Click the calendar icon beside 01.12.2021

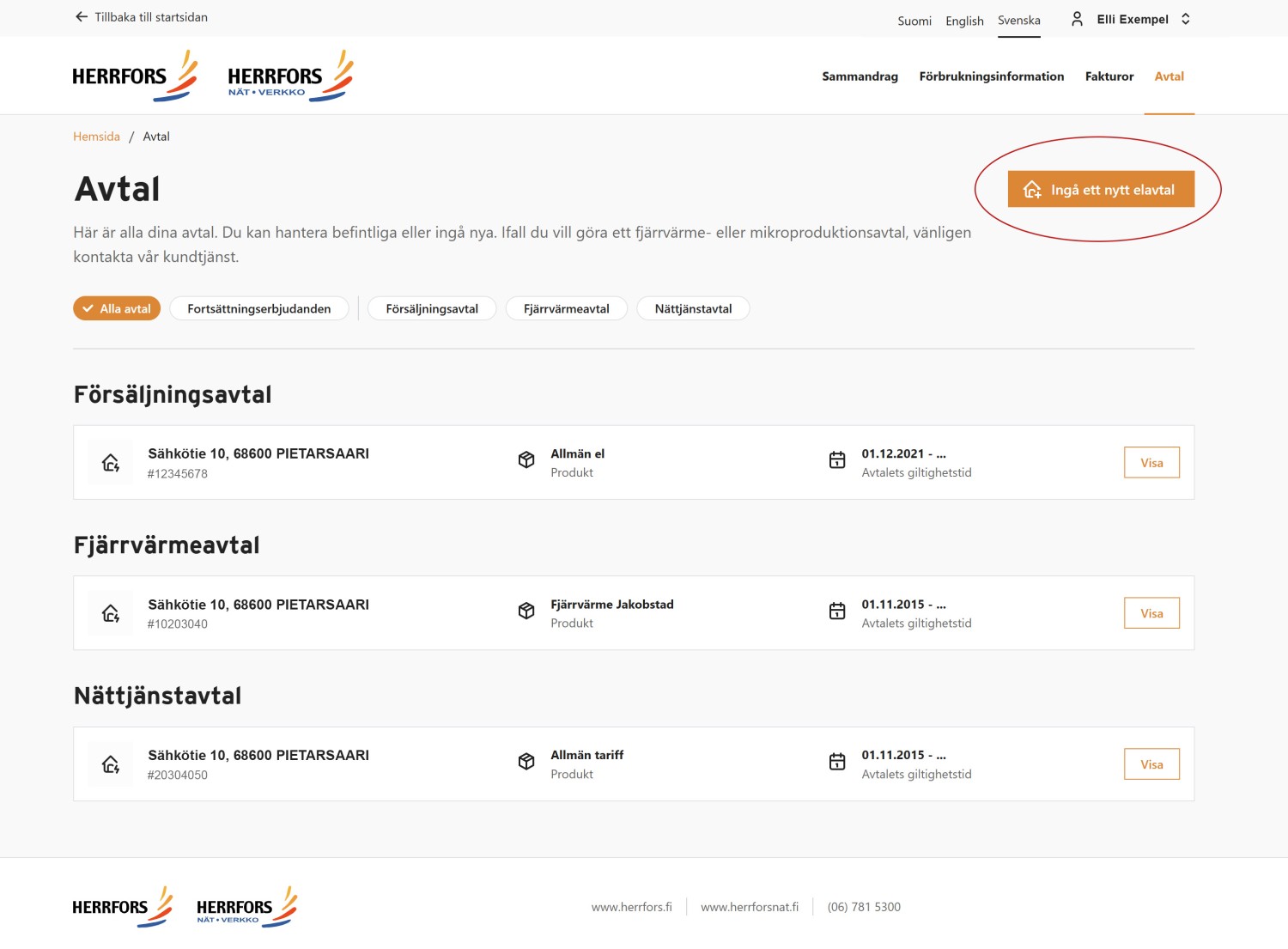(837, 460)
